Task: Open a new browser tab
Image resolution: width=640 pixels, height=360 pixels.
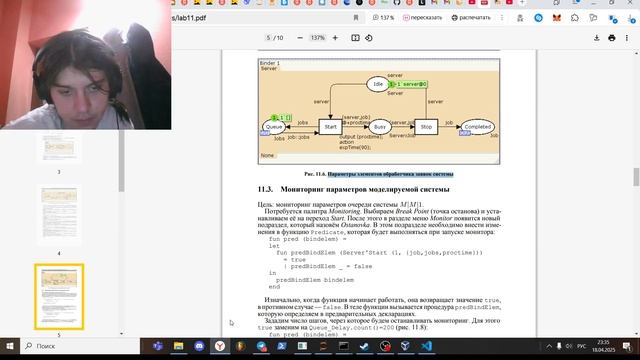Action: coord(522,2)
